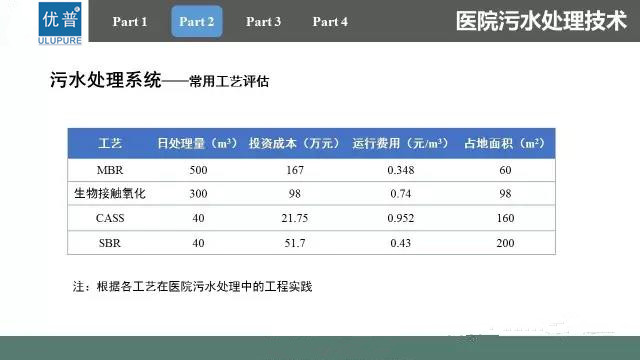Click the 0.348 operating cost cell
This screenshot has height=360, width=640.
(x=401, y=170)
